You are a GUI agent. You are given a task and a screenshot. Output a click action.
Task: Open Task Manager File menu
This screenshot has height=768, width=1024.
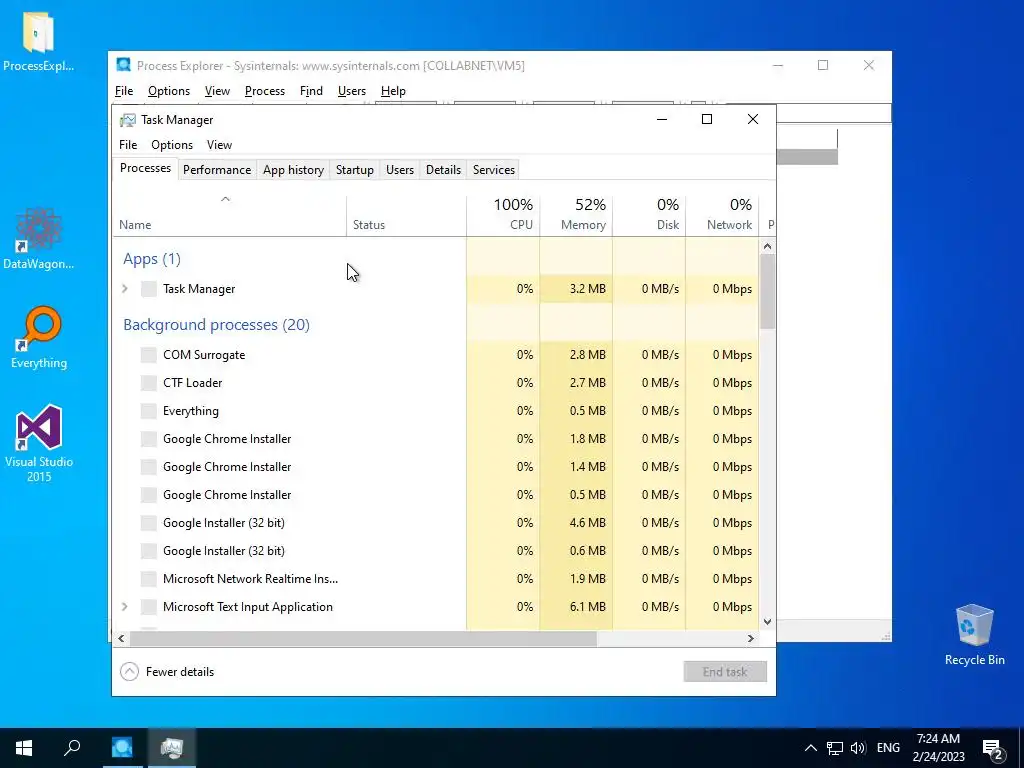[x=128, y=145]
